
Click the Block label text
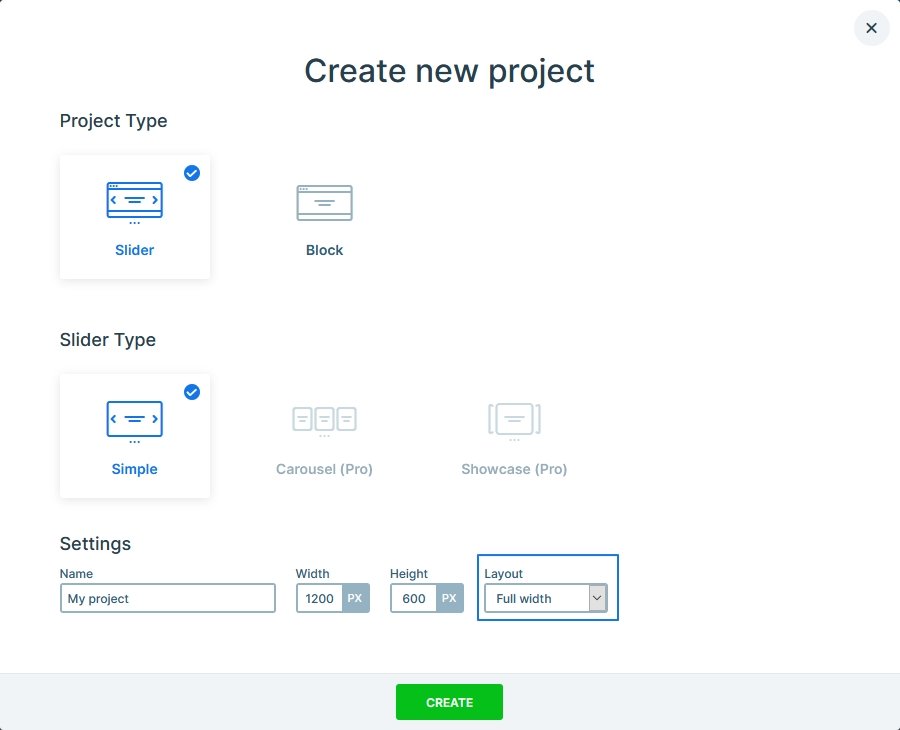pyautogui.click(x=324, y=250)
